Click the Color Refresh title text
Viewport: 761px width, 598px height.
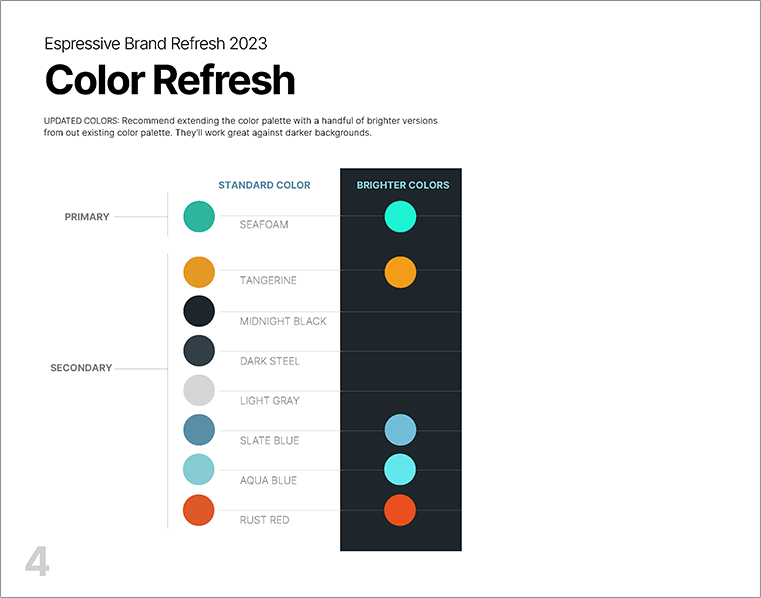170,80
